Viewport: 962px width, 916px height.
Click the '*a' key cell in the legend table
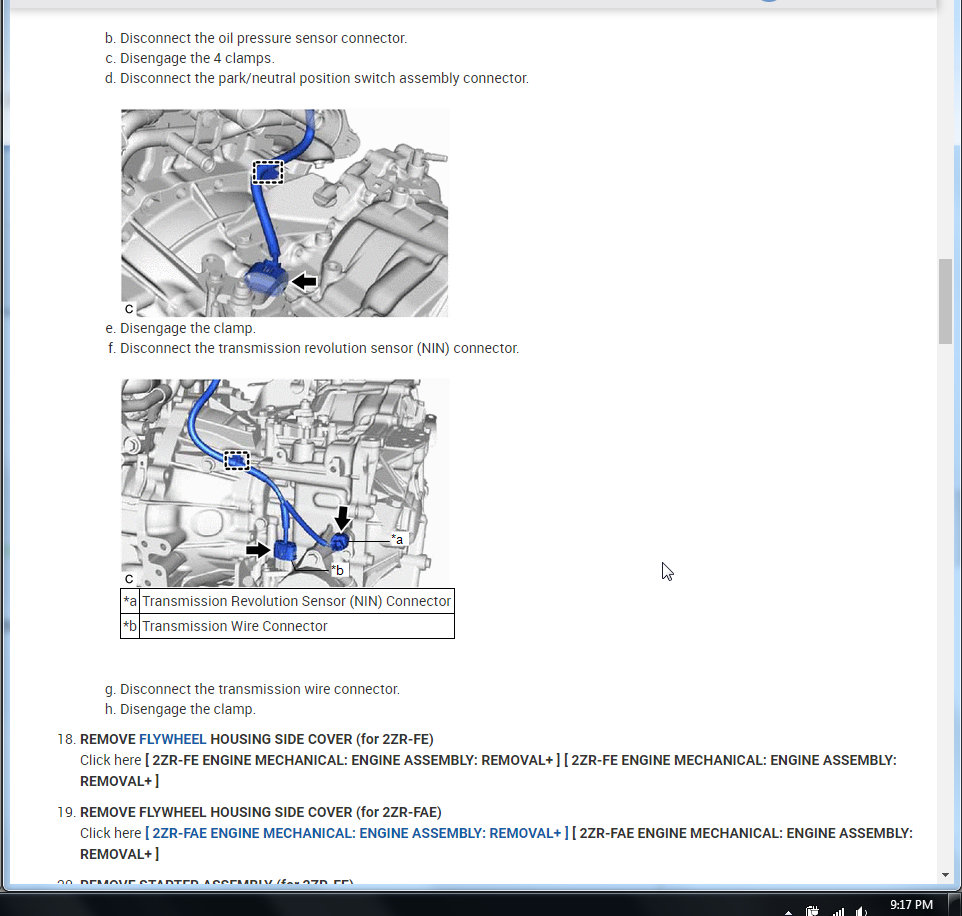click(130, 601)
